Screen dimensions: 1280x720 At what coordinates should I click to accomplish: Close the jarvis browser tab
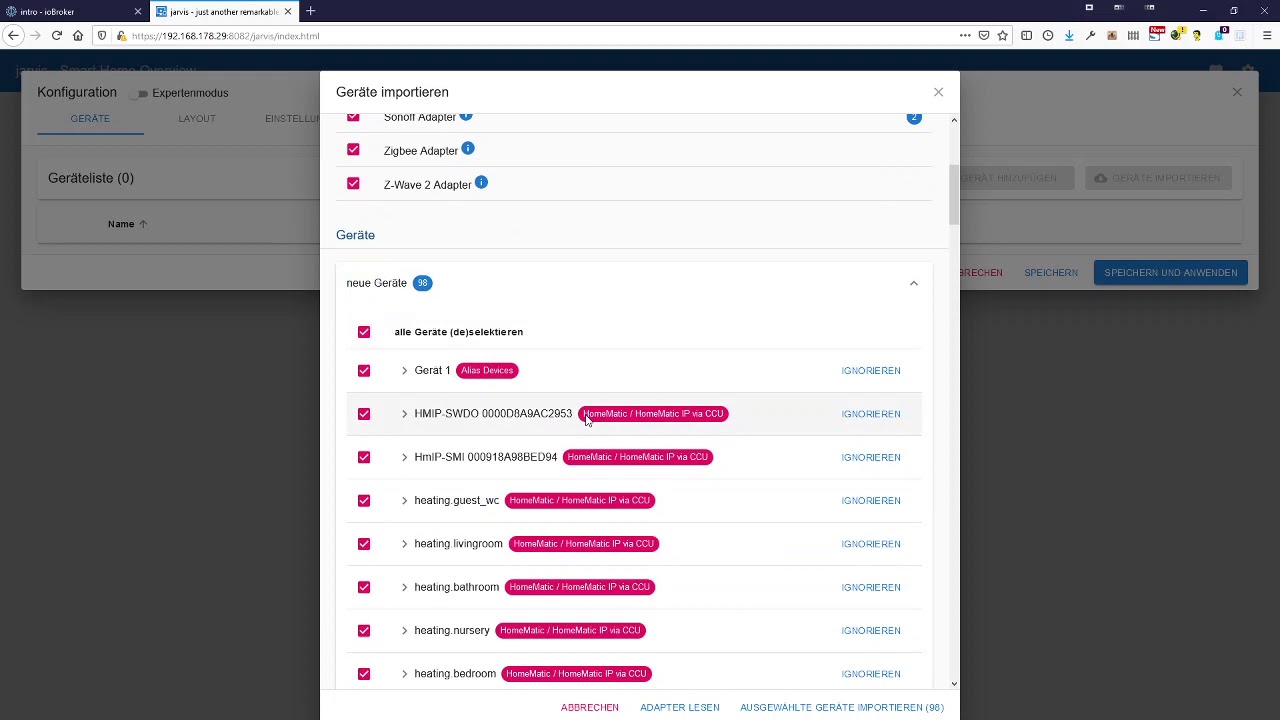(x=288, y=12)
